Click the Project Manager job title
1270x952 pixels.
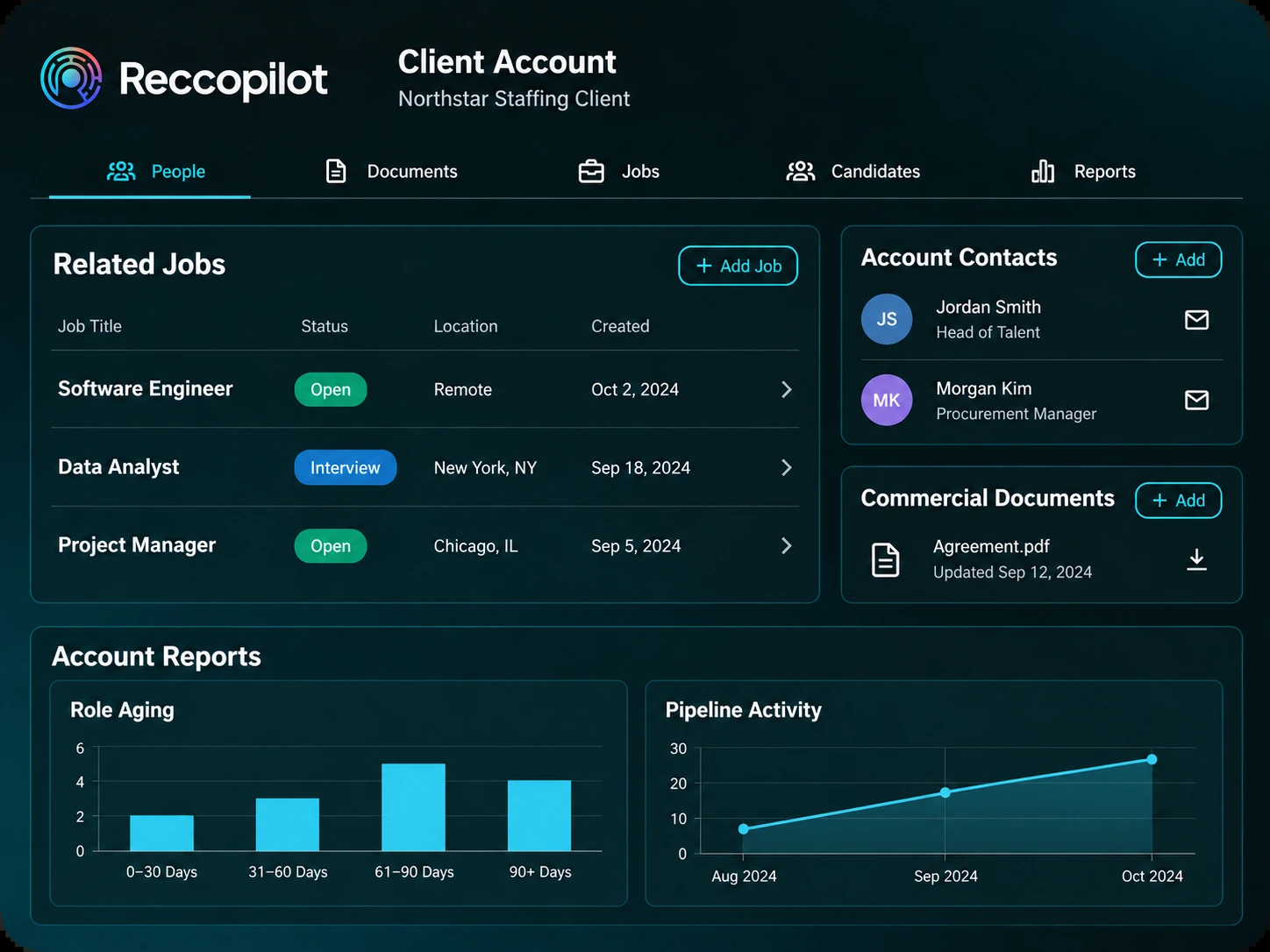tap(137, 544)
